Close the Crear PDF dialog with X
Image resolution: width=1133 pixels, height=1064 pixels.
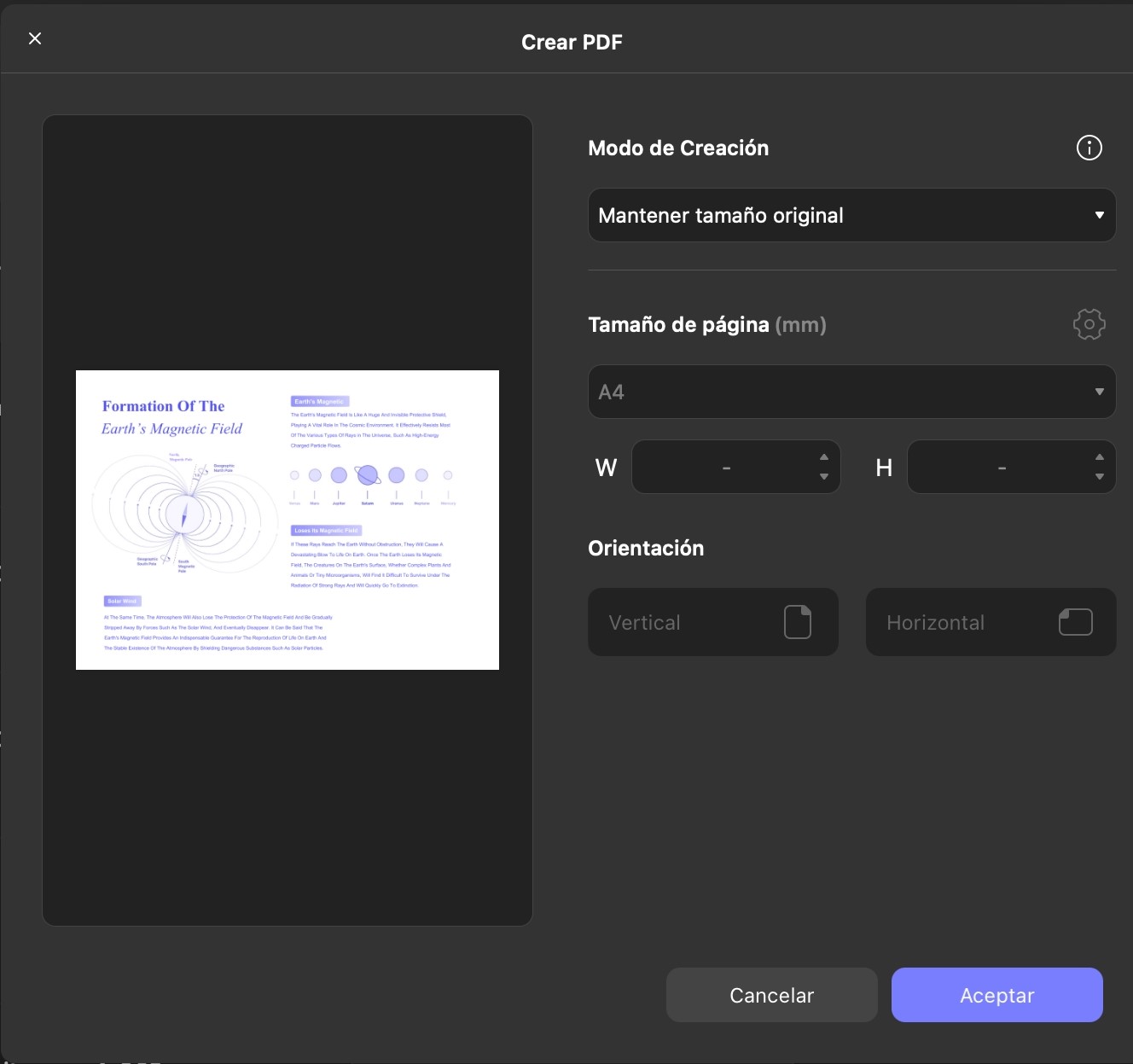35,38
